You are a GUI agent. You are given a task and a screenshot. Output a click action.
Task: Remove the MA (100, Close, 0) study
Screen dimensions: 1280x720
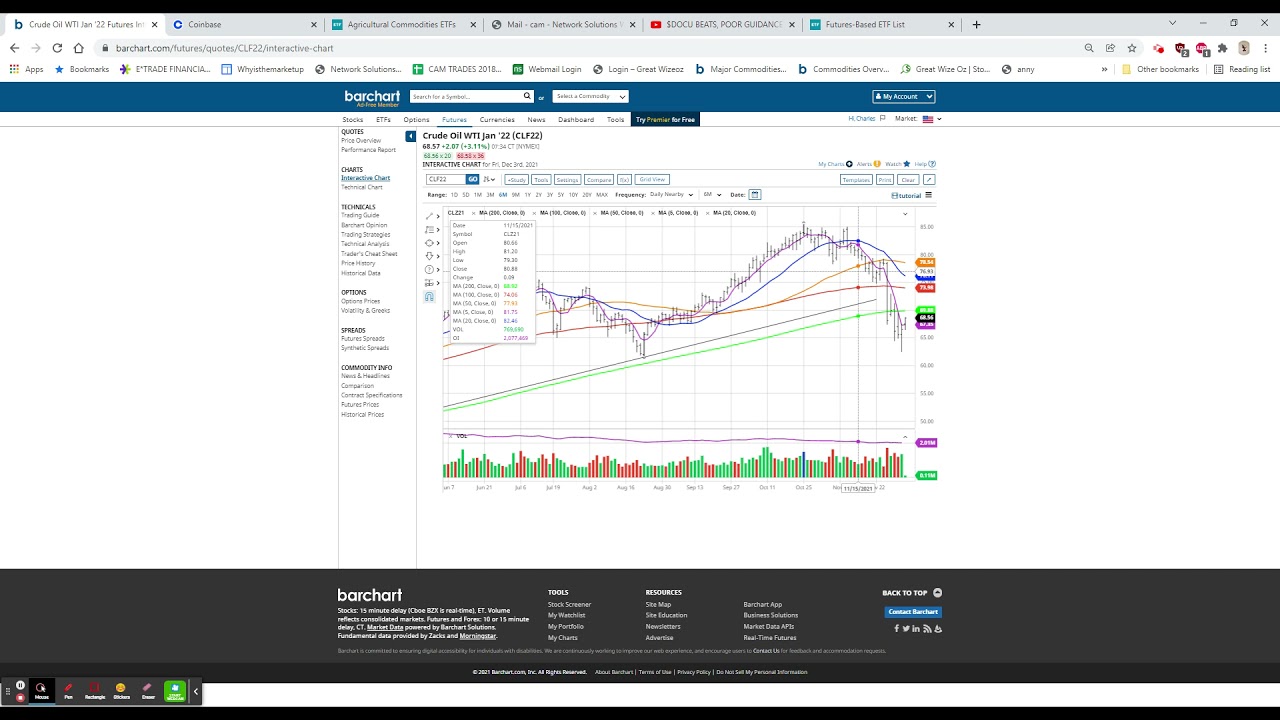pyautogui.click(x=534, y=213)
